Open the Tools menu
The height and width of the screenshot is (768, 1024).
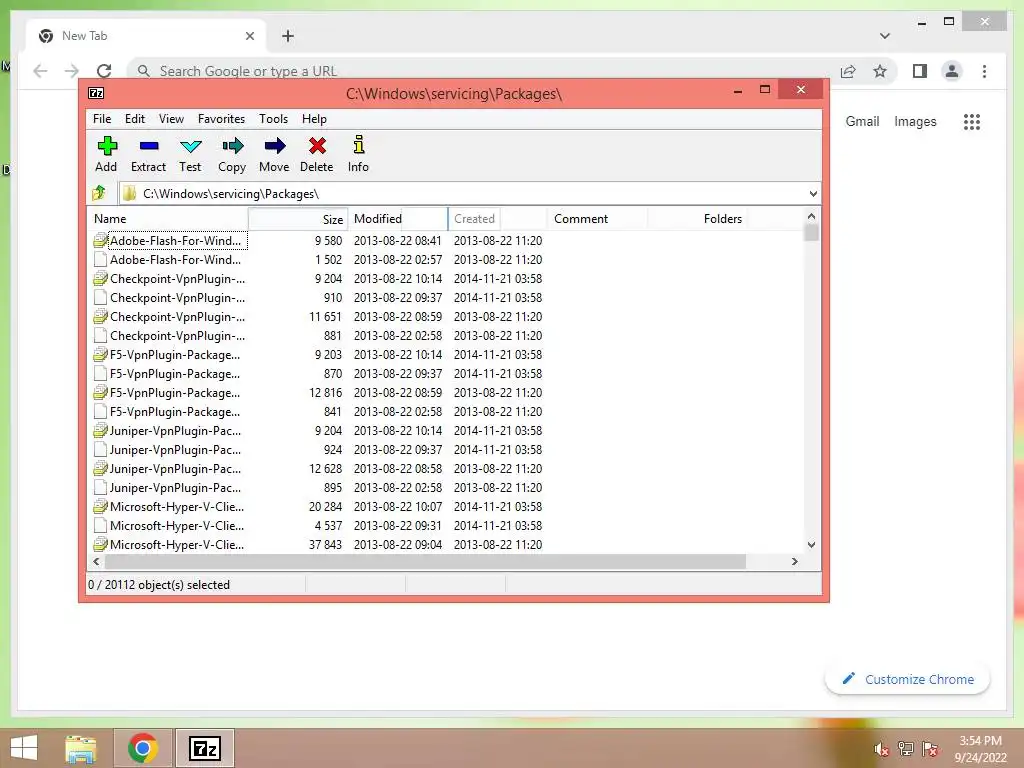pyautogui.click(x=273, y=119)
